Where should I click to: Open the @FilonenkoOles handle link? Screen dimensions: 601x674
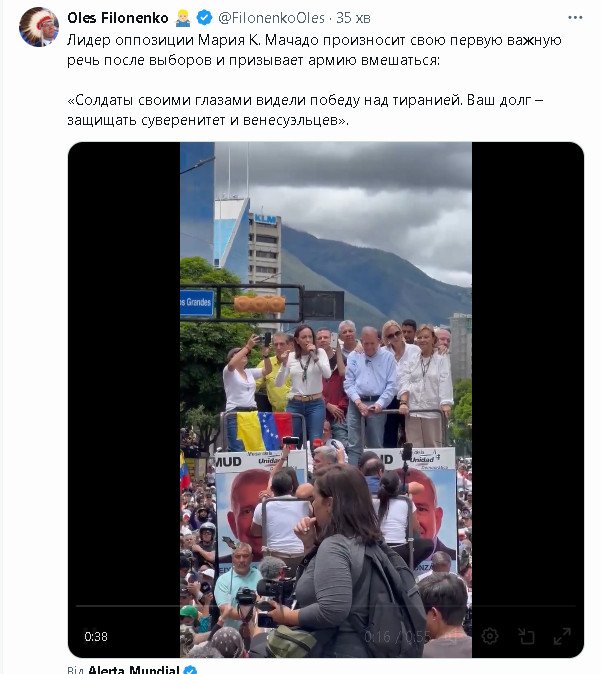271,18
